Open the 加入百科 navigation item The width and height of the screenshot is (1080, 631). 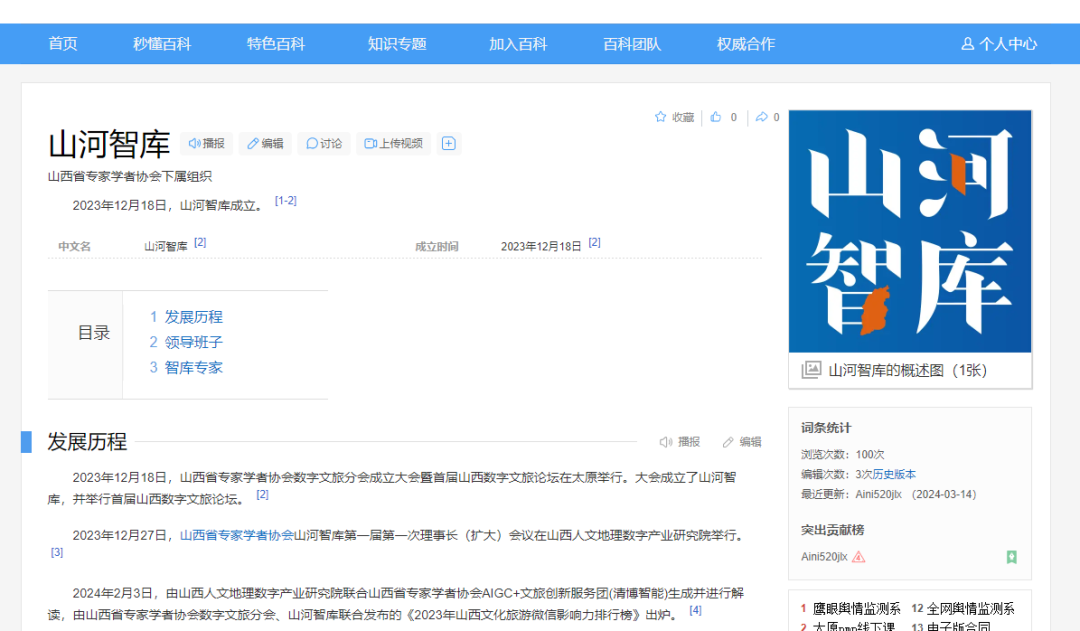[x=518, y=44]
